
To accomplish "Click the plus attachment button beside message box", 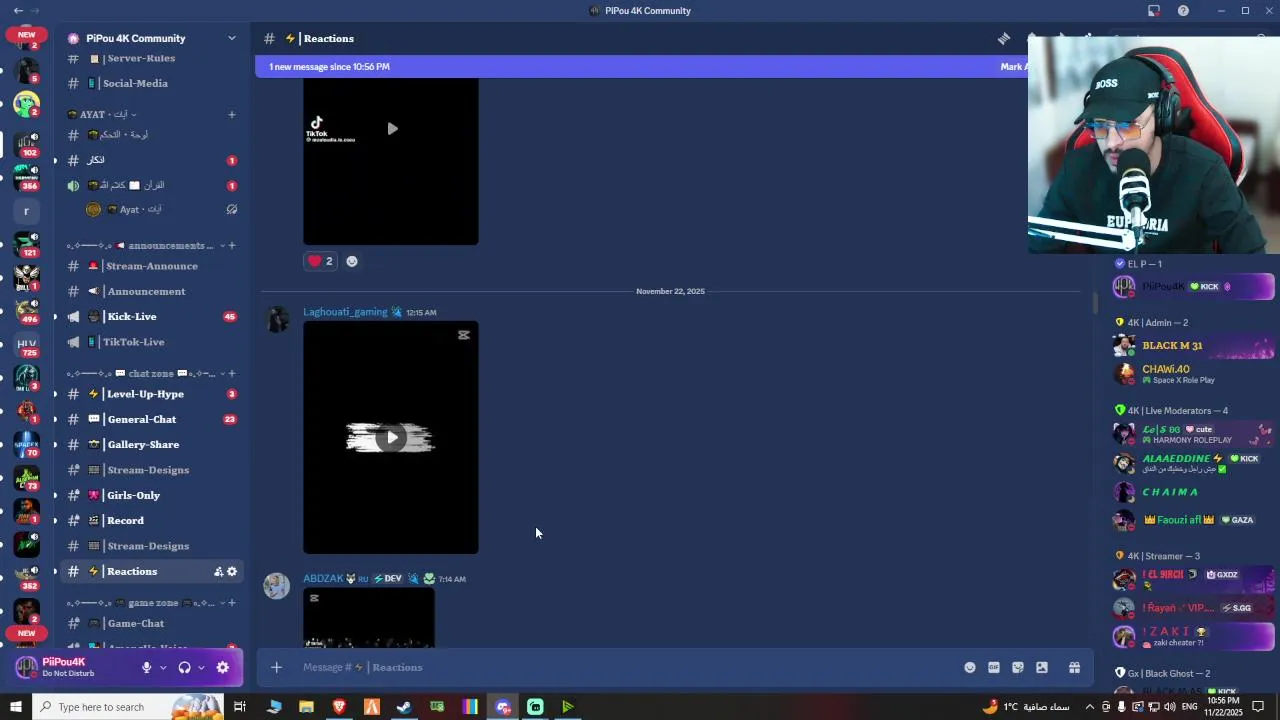I will (x=276, y=667).
